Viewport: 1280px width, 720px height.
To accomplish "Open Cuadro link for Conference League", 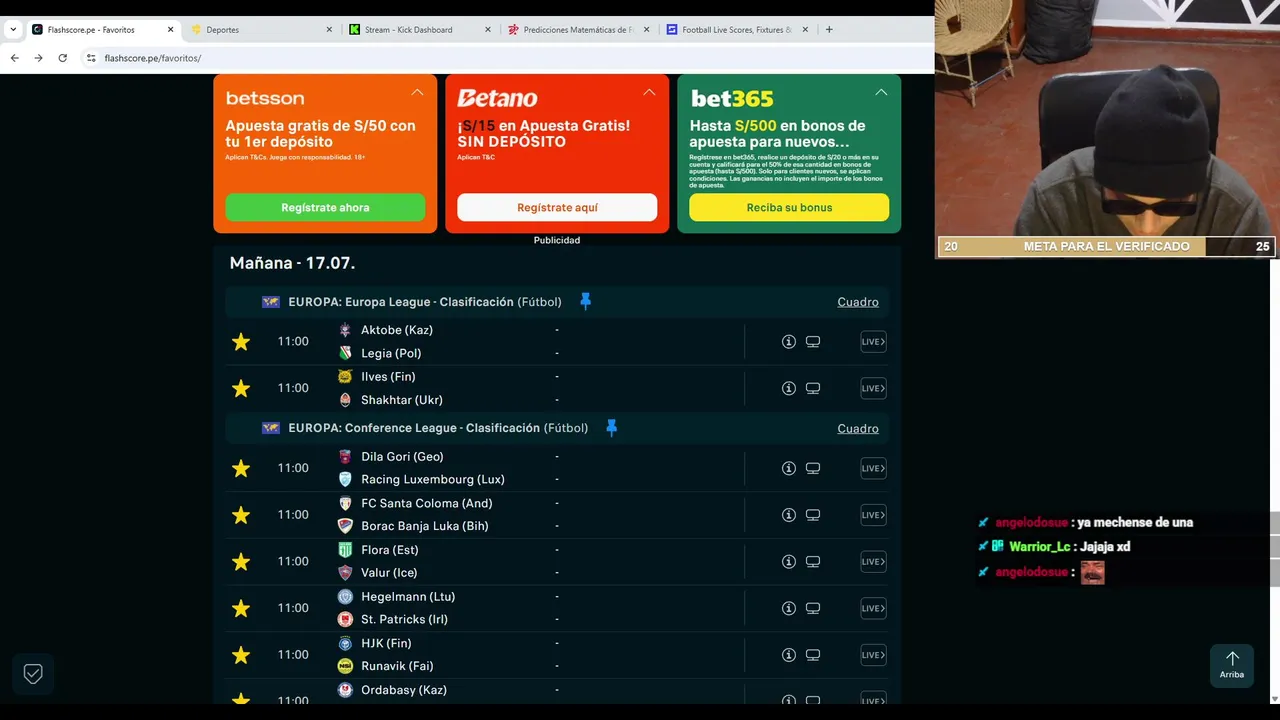I will (x=858, y=428).
